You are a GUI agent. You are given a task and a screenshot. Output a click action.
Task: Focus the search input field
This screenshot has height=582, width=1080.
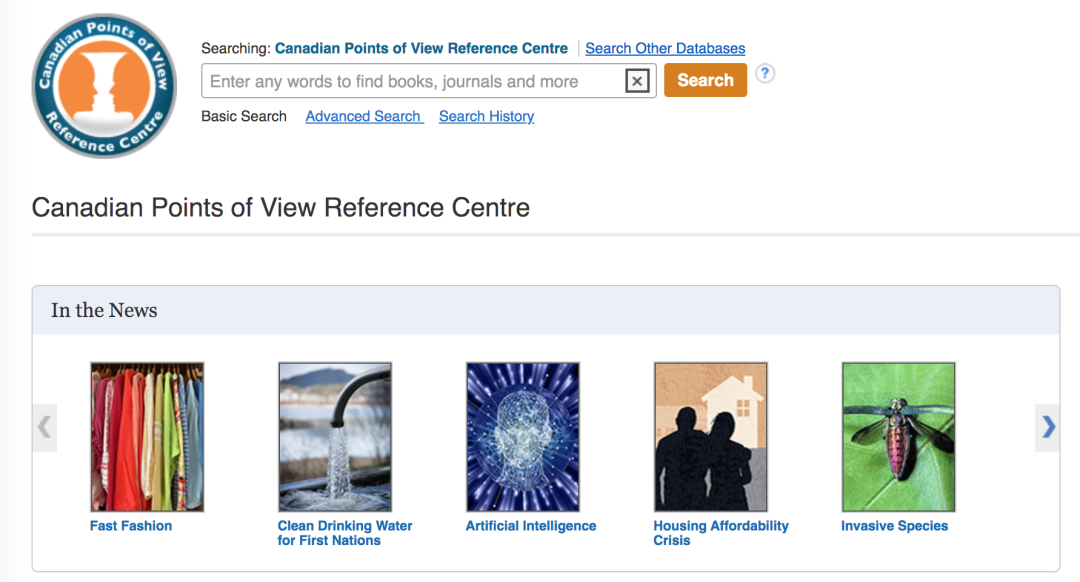[x=412, y=81]
